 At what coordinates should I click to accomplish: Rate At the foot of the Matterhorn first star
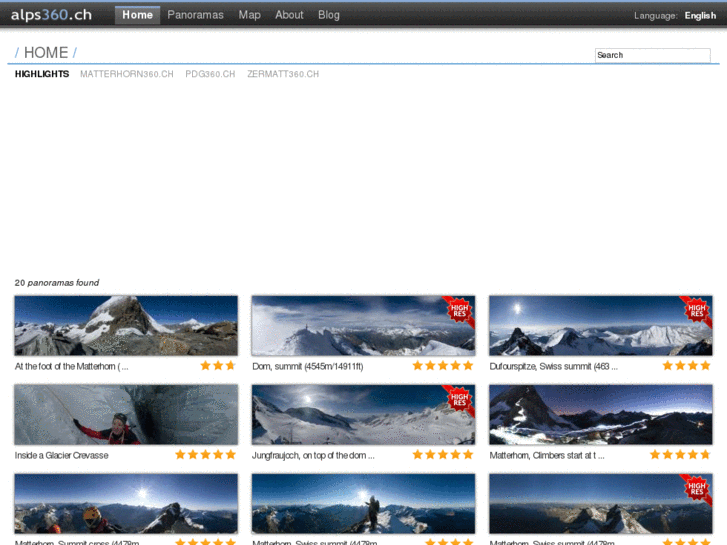click(x=205, y=365)
